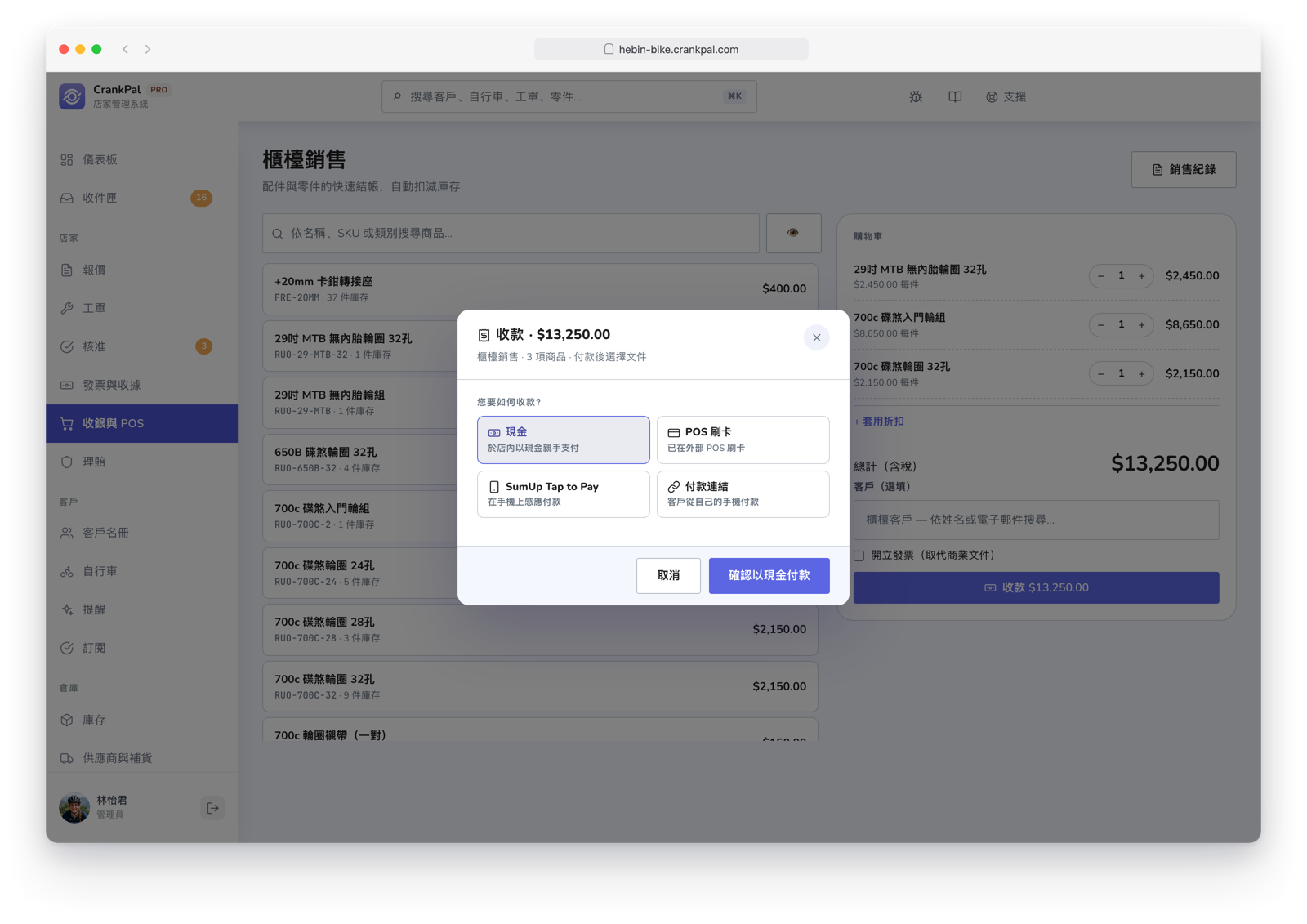Click 林怡君 user avatar
Screen dimensions: 1307x924
74,808
